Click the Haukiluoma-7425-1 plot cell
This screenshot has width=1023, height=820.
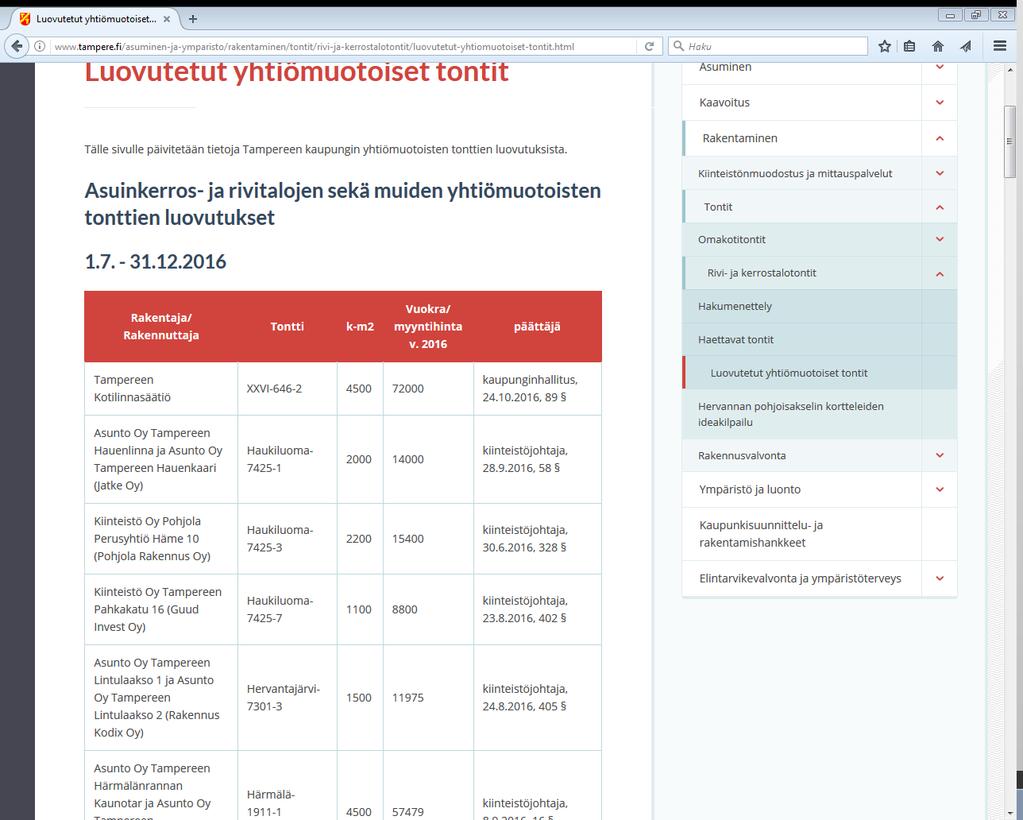[287, 459]
